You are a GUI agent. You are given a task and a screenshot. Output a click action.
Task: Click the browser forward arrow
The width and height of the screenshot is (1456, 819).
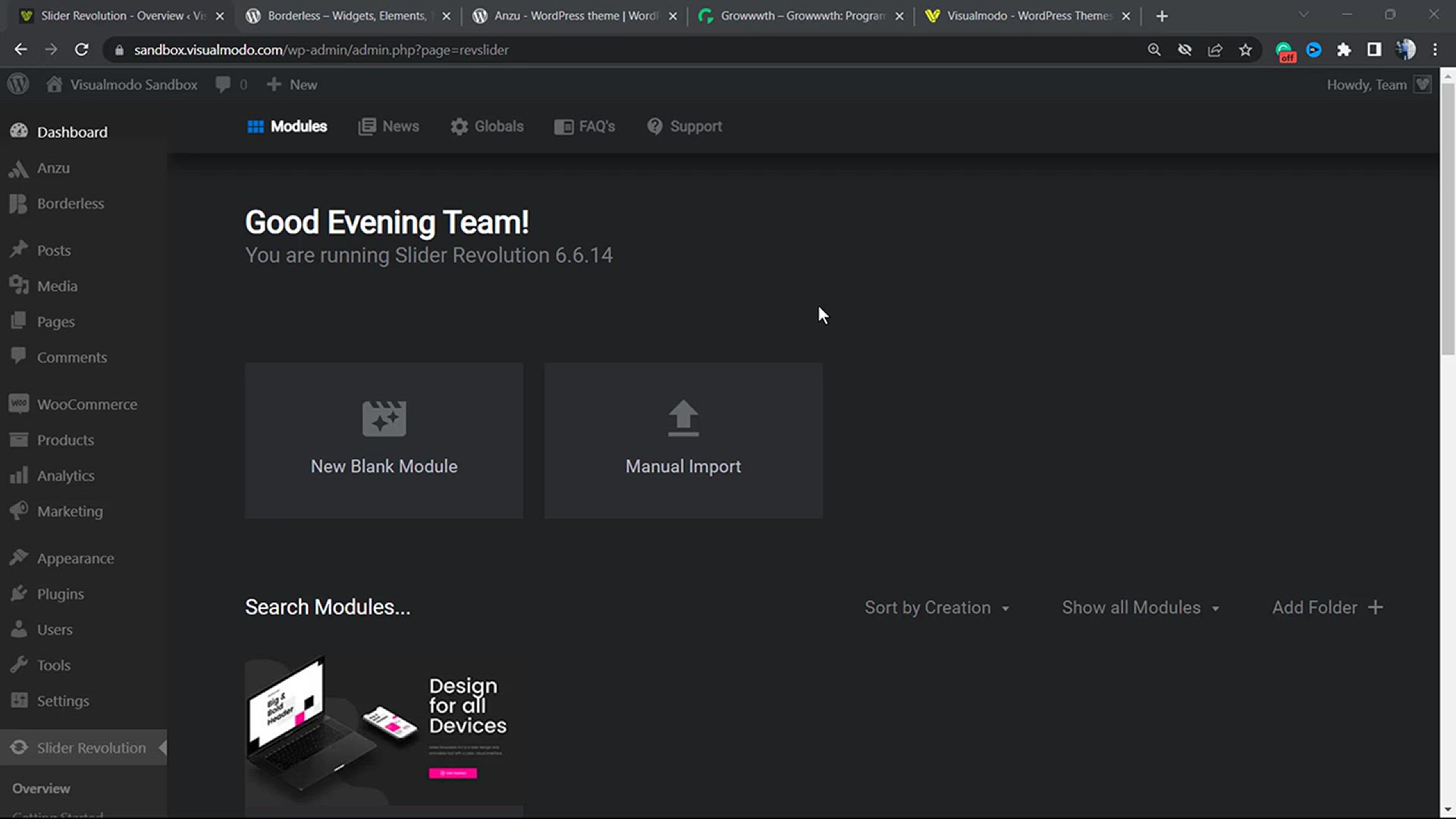click(x=51, y=49)
